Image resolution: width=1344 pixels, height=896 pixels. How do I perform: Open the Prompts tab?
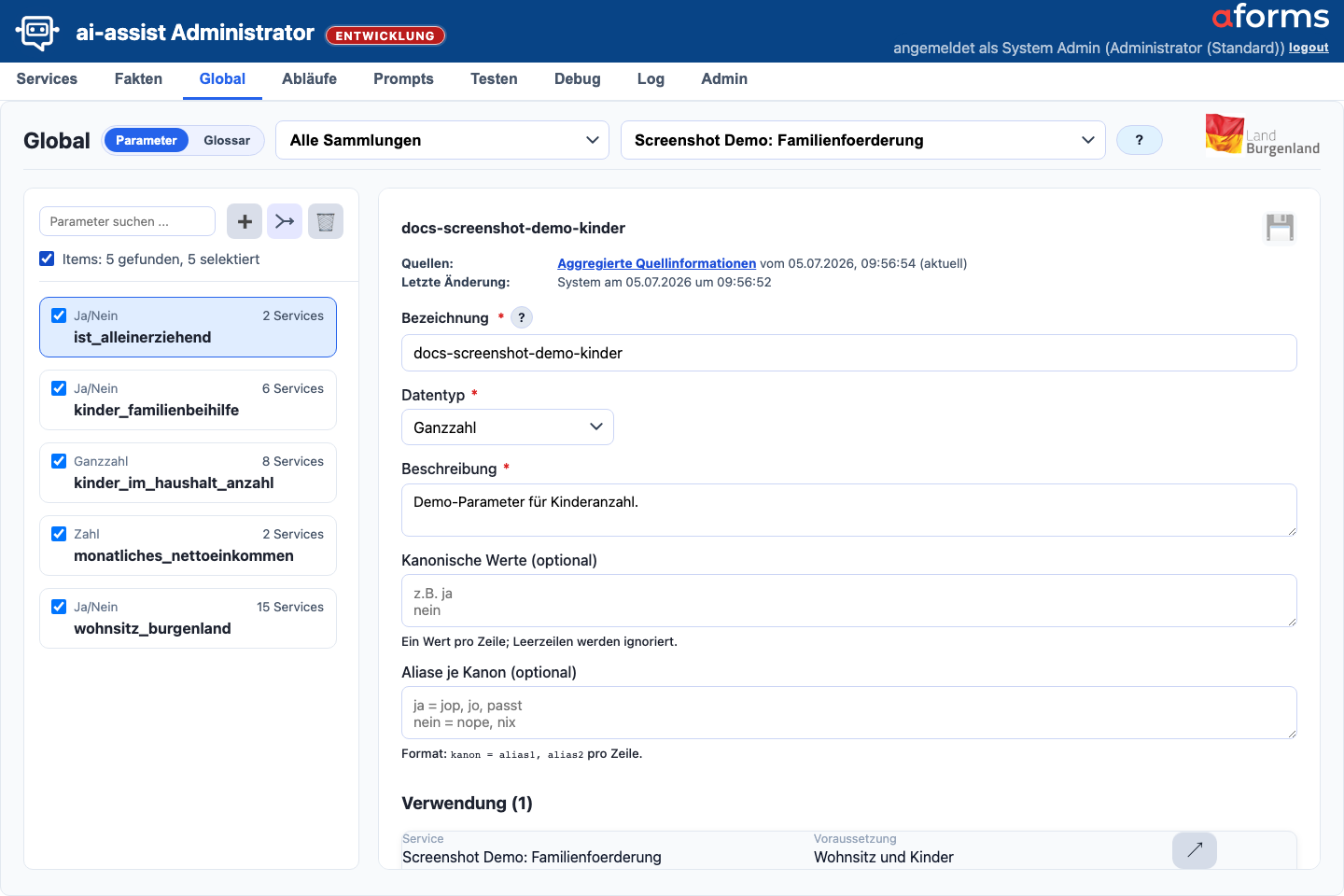coord(403,79)
